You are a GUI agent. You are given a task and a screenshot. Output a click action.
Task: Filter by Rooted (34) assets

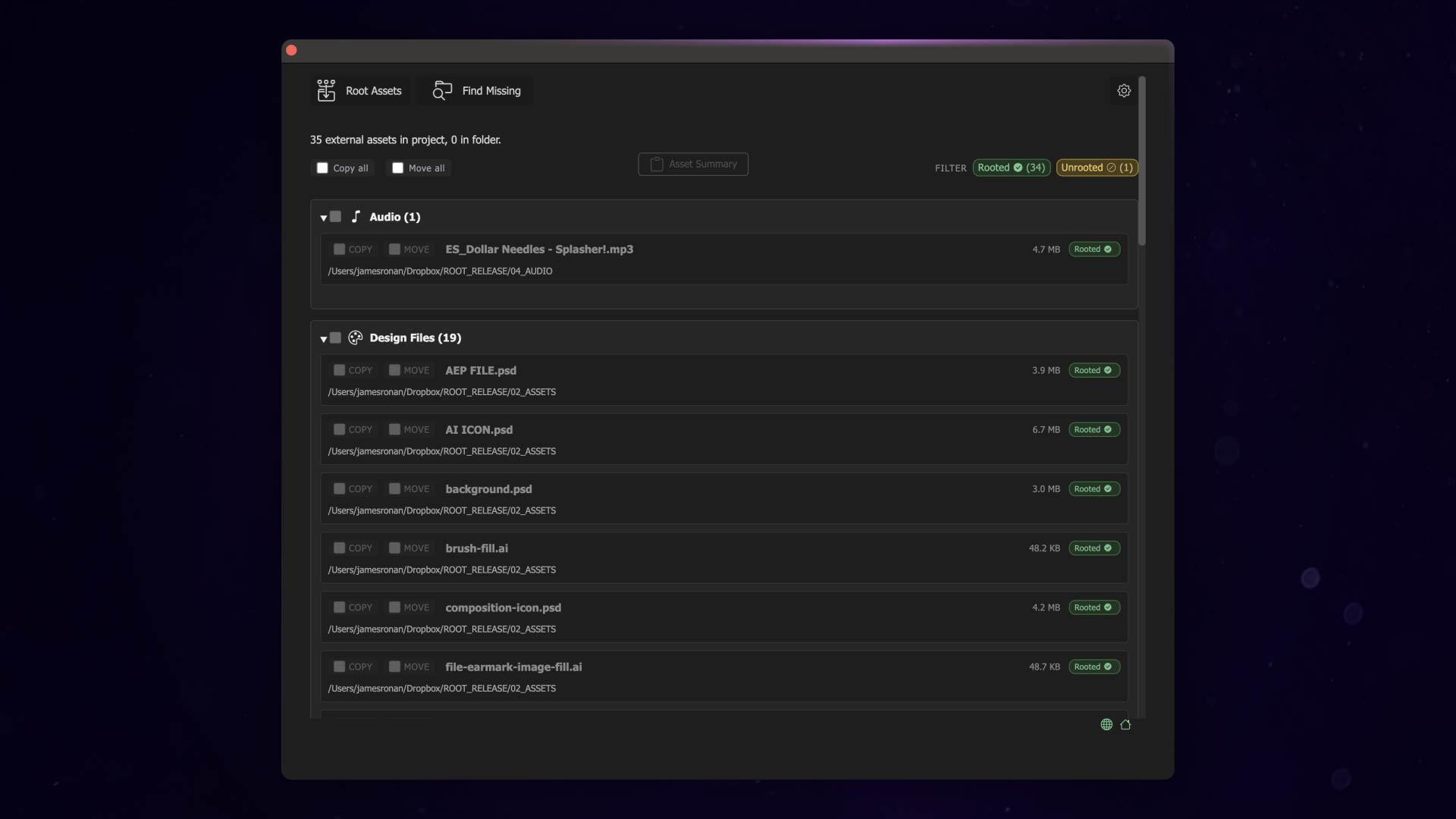click(x=1012, y=168)
